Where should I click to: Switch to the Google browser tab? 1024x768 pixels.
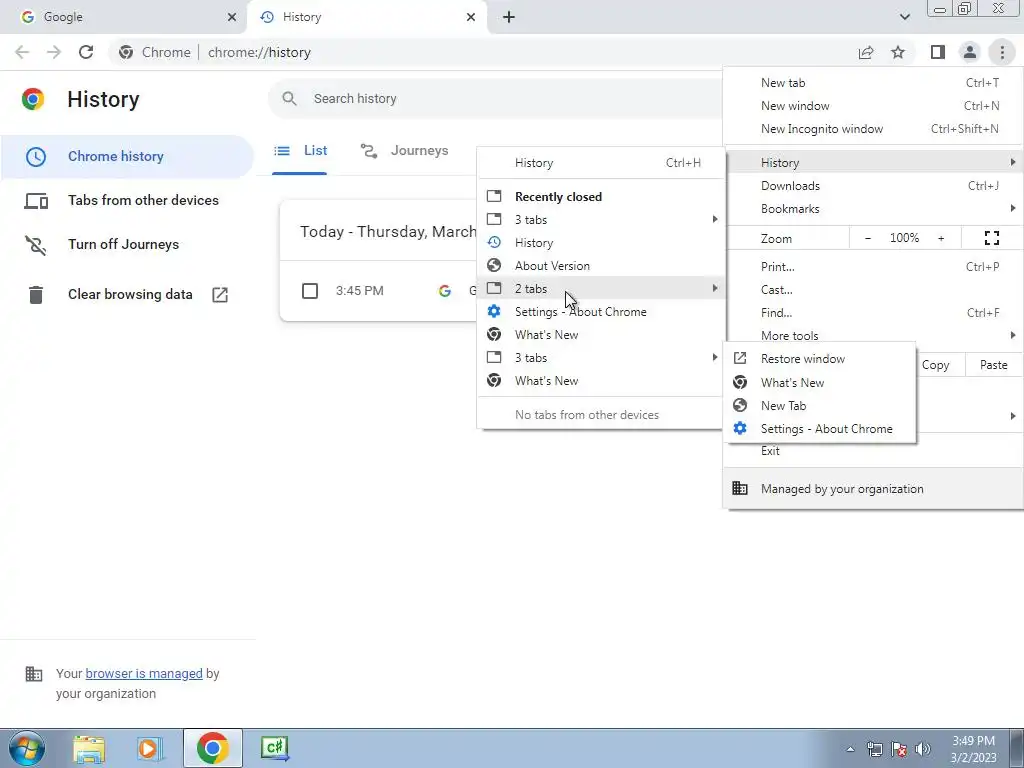coord(123,17)
